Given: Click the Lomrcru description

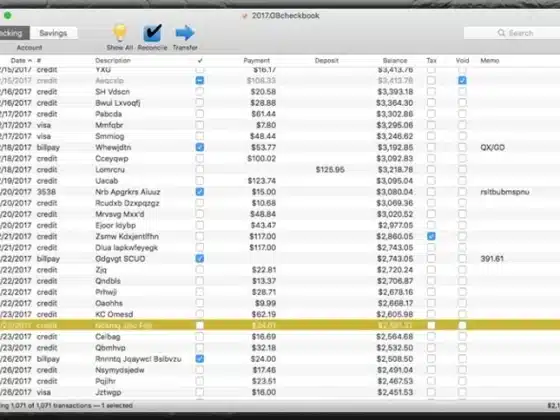Looking at the screenshot, I should 110,170.
